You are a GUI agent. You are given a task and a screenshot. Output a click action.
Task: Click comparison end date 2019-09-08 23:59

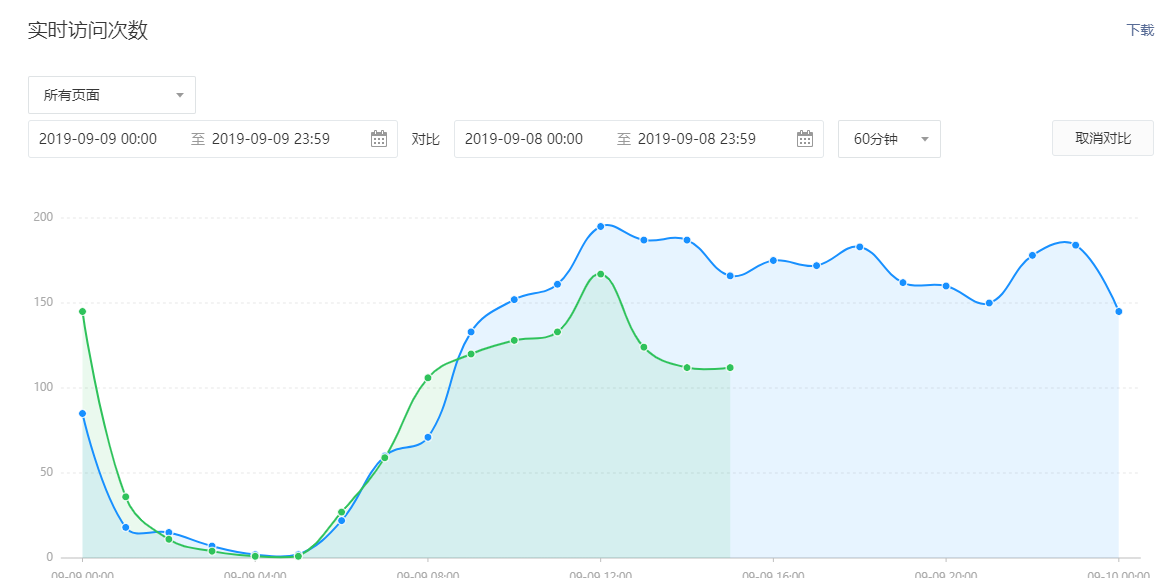pyautogui.click(x=697, y=139)
